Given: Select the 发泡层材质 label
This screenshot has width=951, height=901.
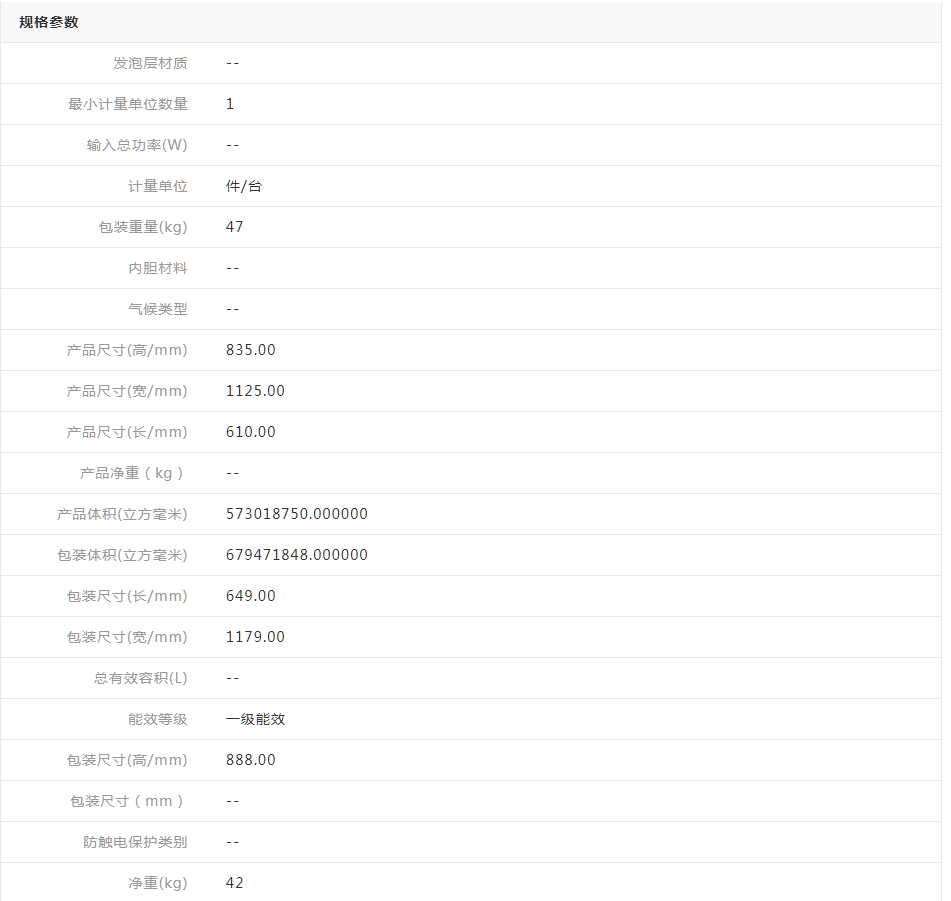Looking at the screenshot, I should [150, 63].
